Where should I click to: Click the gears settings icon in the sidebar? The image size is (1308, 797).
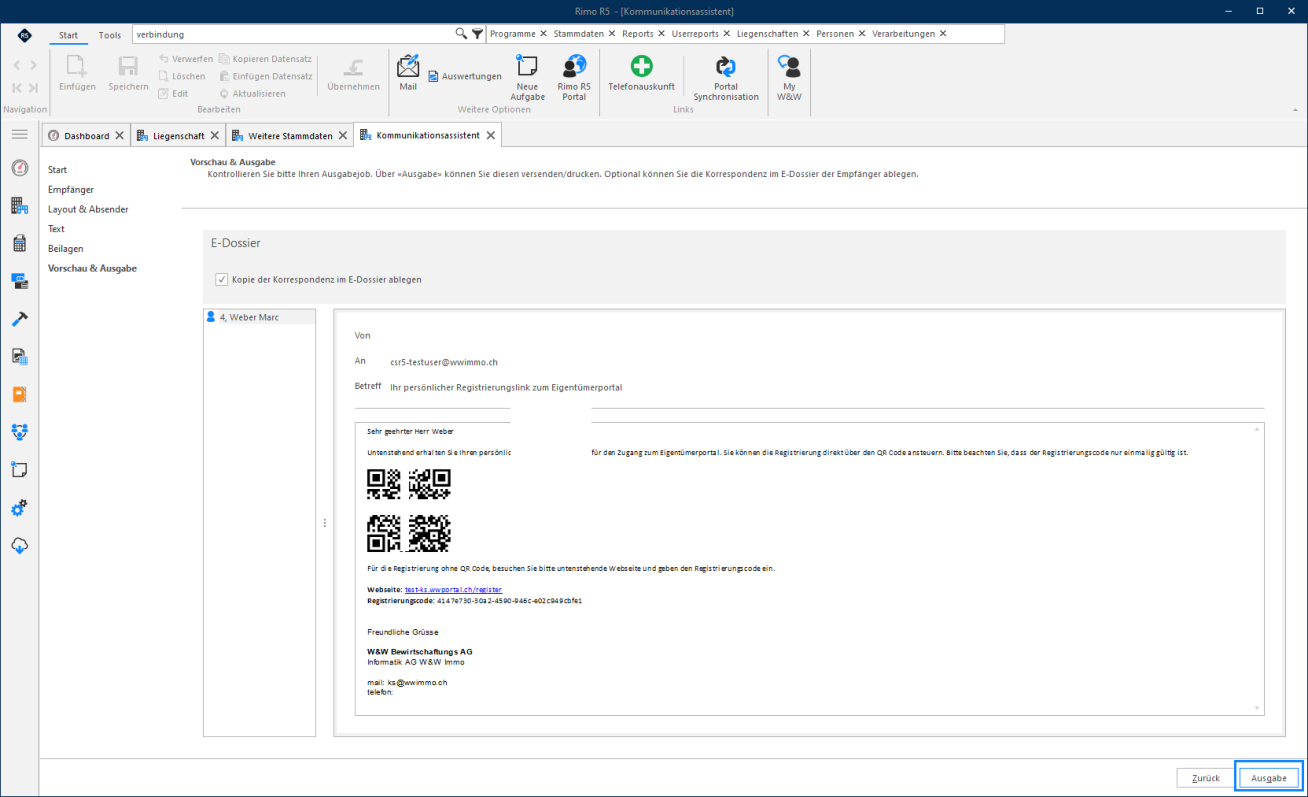19,508
